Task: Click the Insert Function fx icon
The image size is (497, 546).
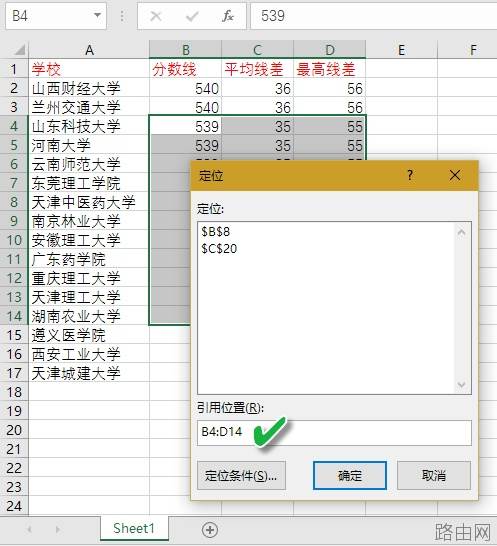Action: point(227,16)
